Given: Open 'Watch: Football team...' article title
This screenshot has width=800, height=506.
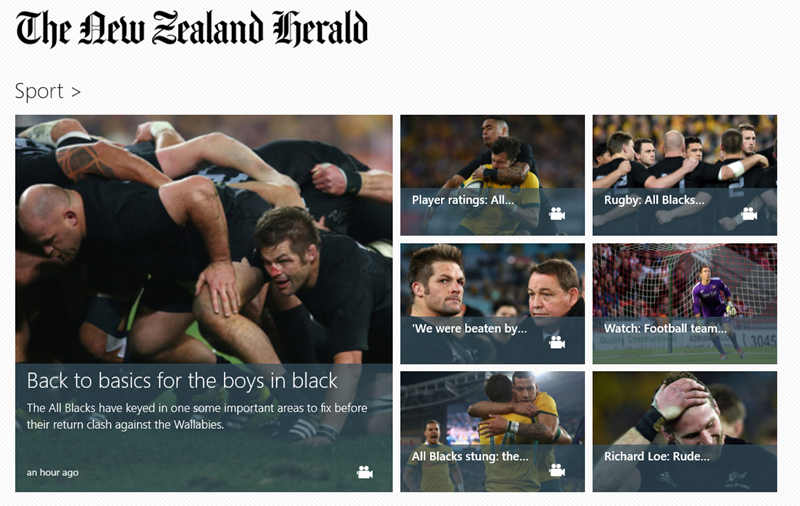Looking at the screenshot, I should [x=665, y=328].
